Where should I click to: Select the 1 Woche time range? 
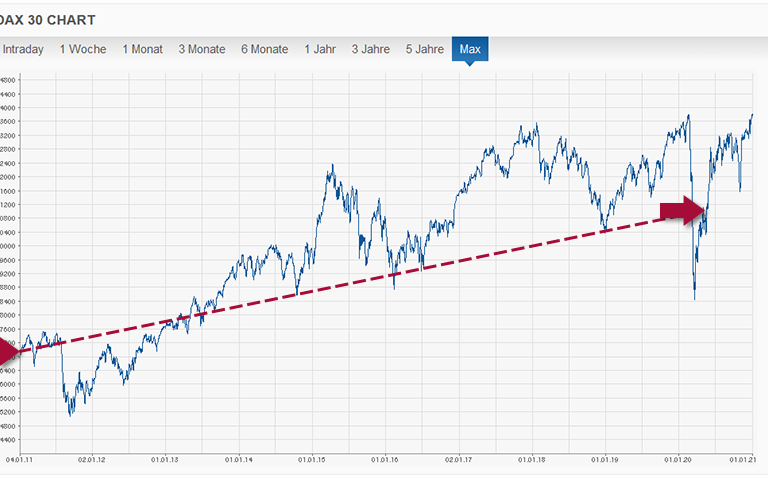click(84, 49)
